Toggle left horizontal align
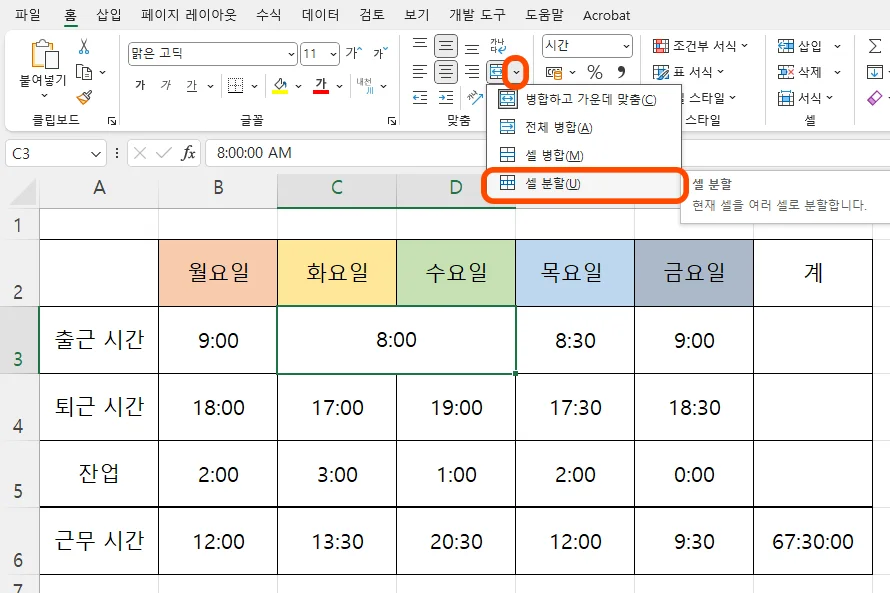 (x=420, y=72)
